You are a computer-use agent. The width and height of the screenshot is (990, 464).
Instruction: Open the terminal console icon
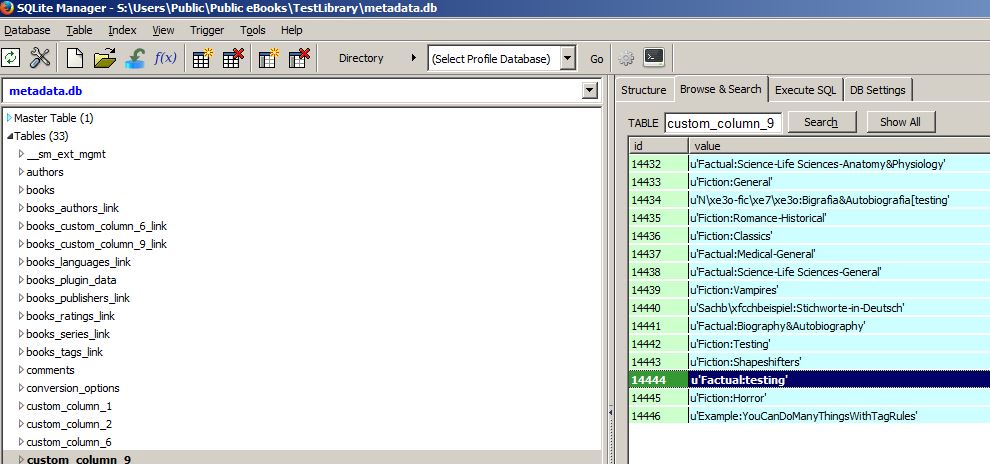(x=654, y=57)
